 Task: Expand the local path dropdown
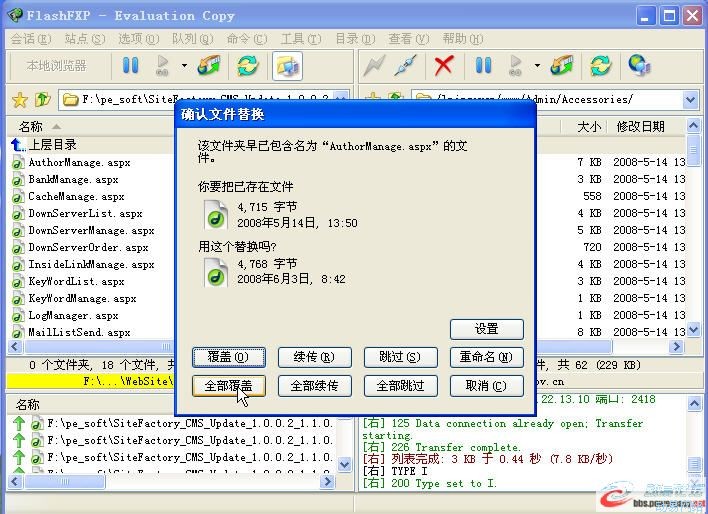pyautogui.click(x=340, y=100)
